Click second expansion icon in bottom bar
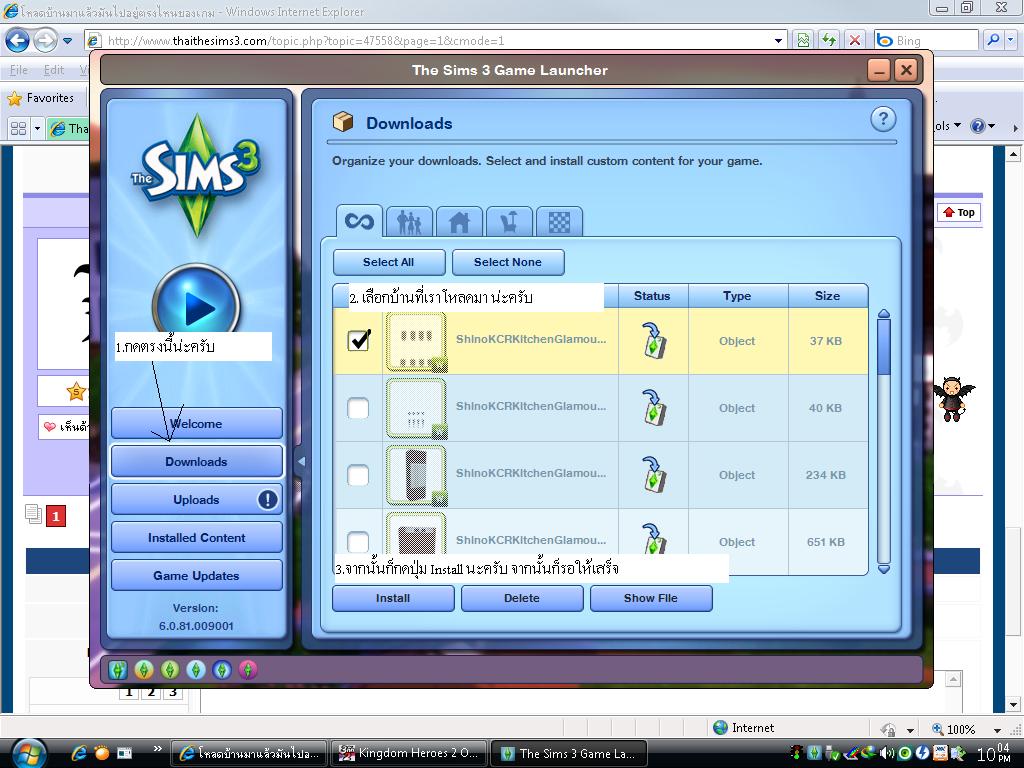Screen dimensions: 1024x768 (x=144, y=669)
